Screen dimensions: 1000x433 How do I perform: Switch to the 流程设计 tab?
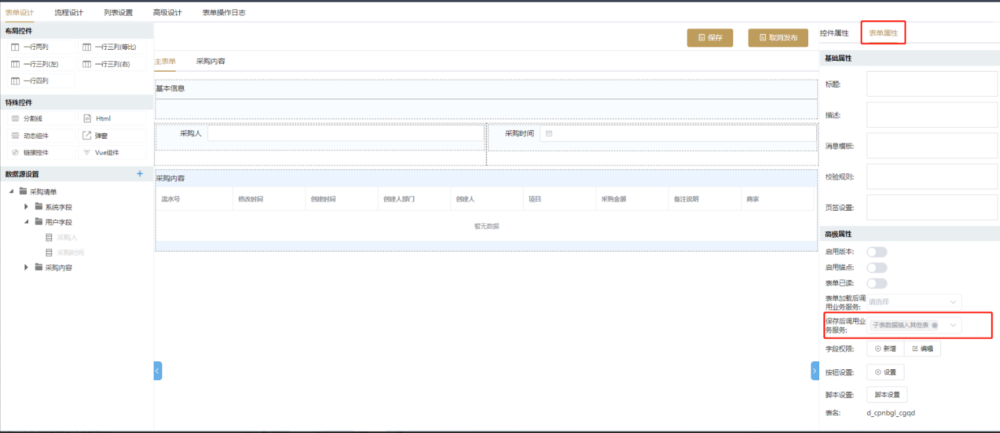coord(69,12)
